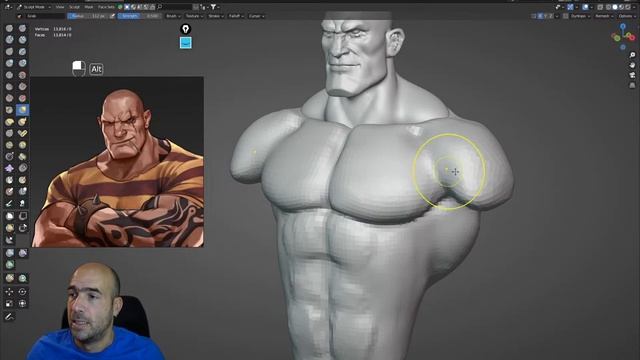Select the Line Project tool
The image size is (640, 360).
(x=9, y=240)
